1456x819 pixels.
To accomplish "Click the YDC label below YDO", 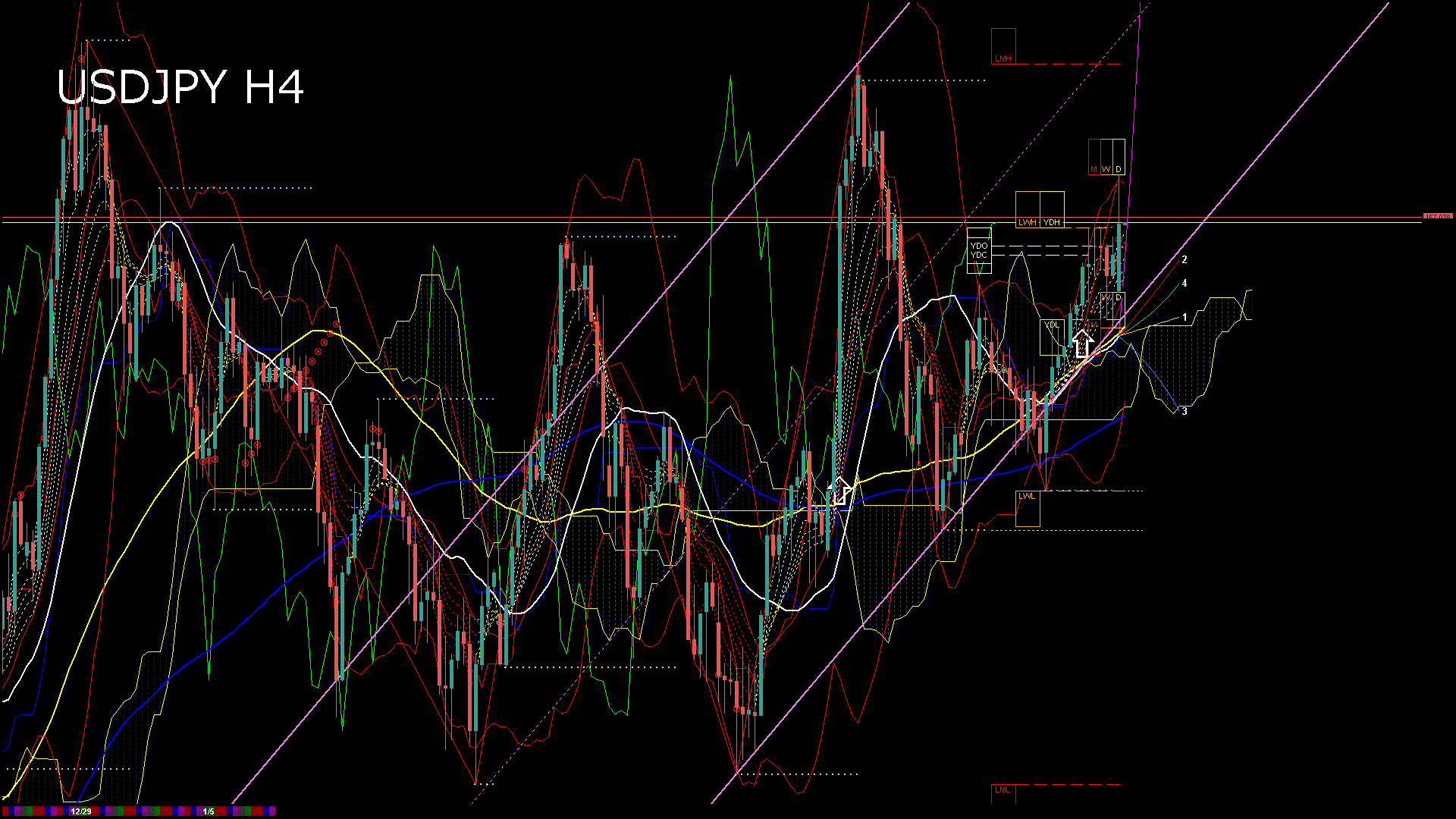I will click(x=978, y=256).
